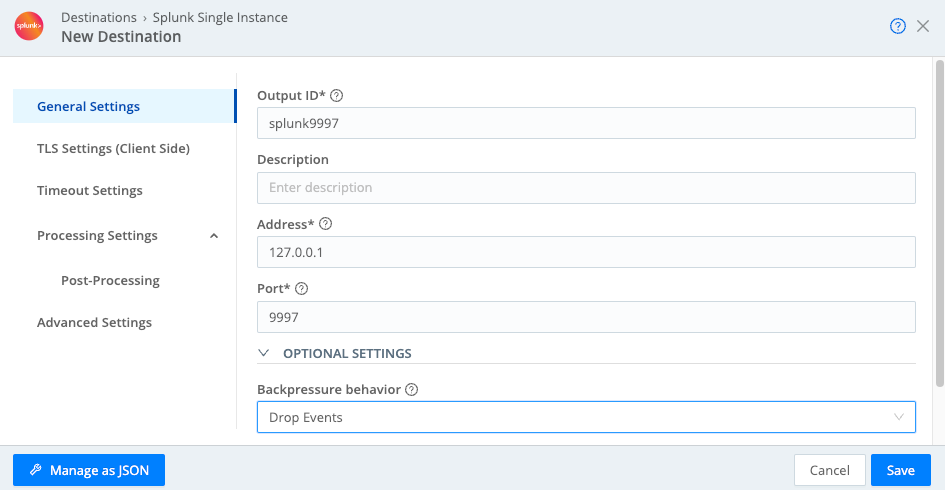
Task: Open the Timeout Settings tab
Action: click(x=90, y=190)
